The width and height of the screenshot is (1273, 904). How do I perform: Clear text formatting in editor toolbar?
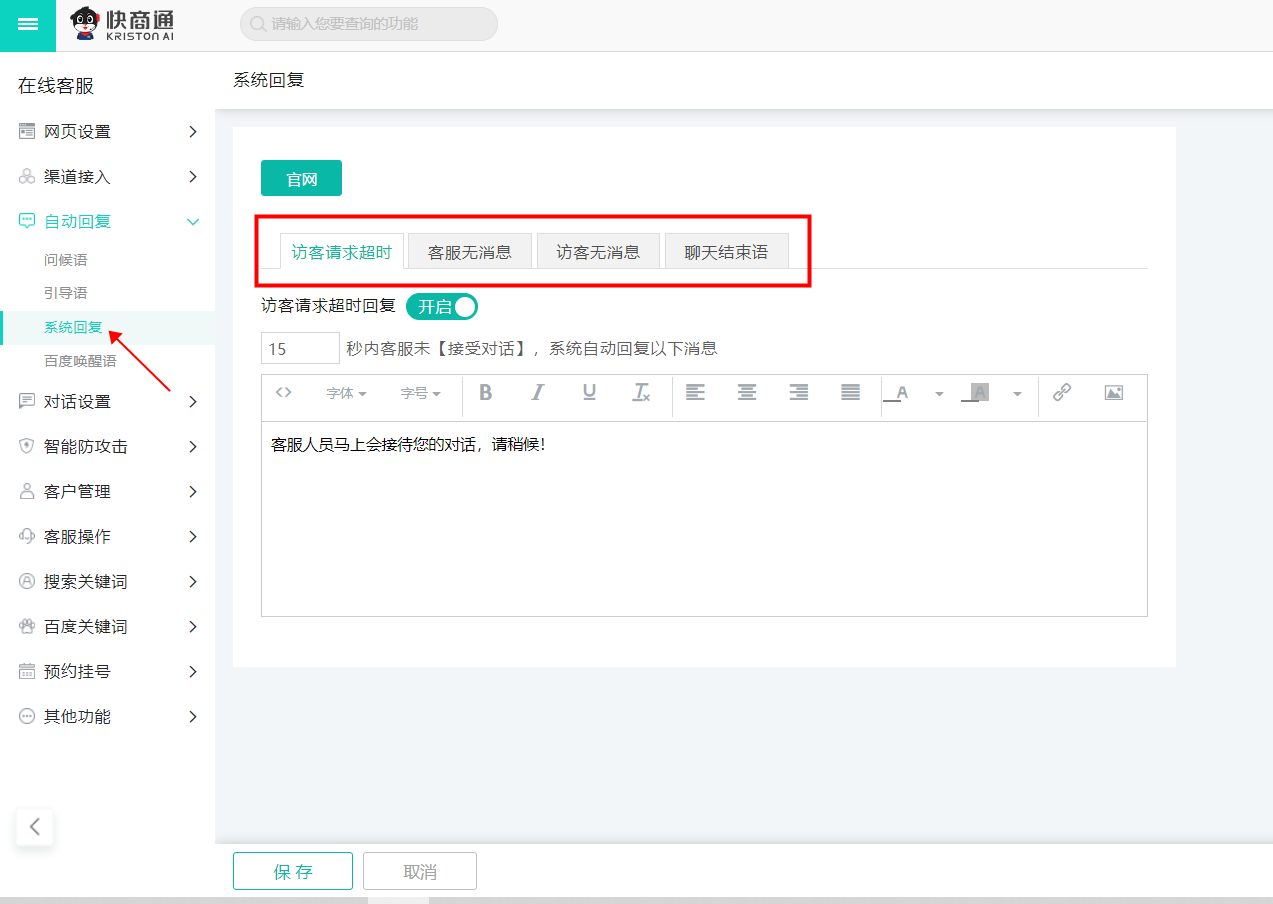pyautogui.click(x=641, y=393)
